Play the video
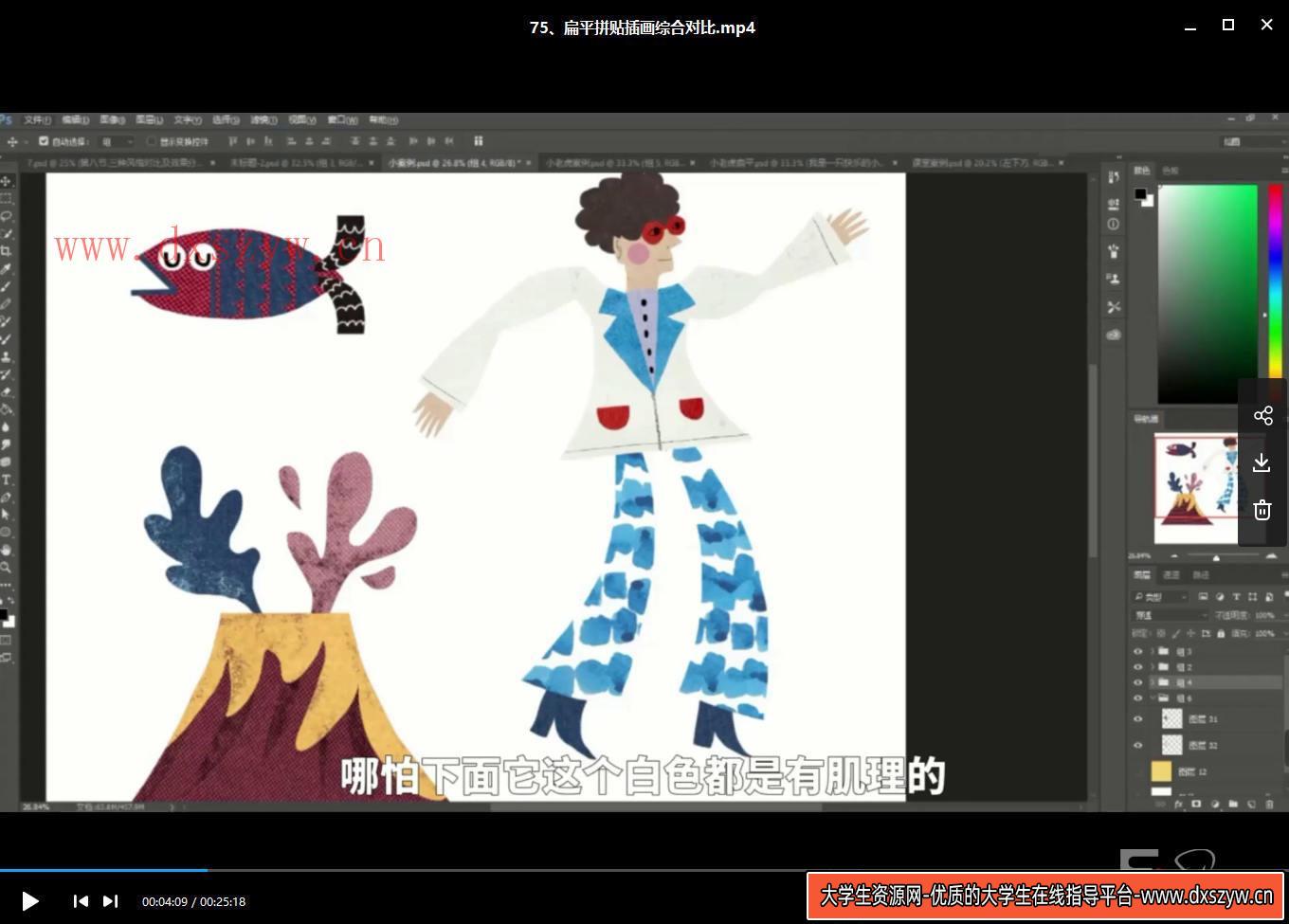This screenshot has width=1289, height=924. tap(30, 901)
